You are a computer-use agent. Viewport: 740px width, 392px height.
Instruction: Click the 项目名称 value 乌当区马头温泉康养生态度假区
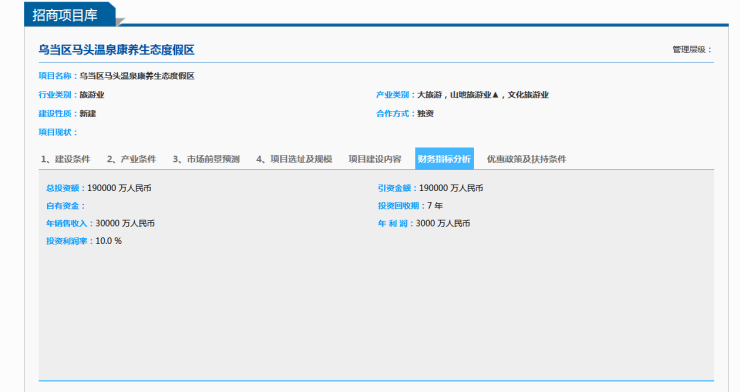click(x=137, y=76)
